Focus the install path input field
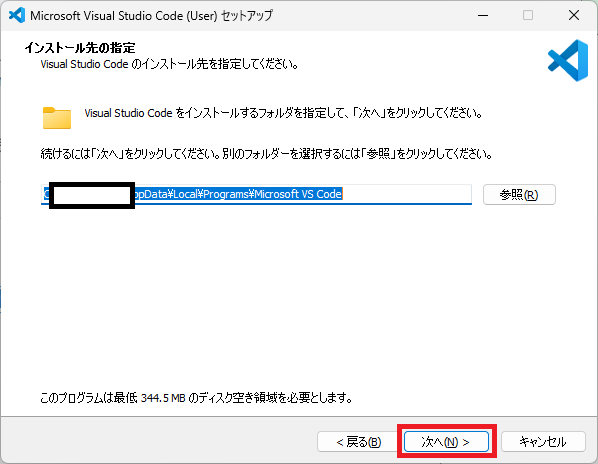The height and width of the screenshot is (464, 598). click(256, 194)
